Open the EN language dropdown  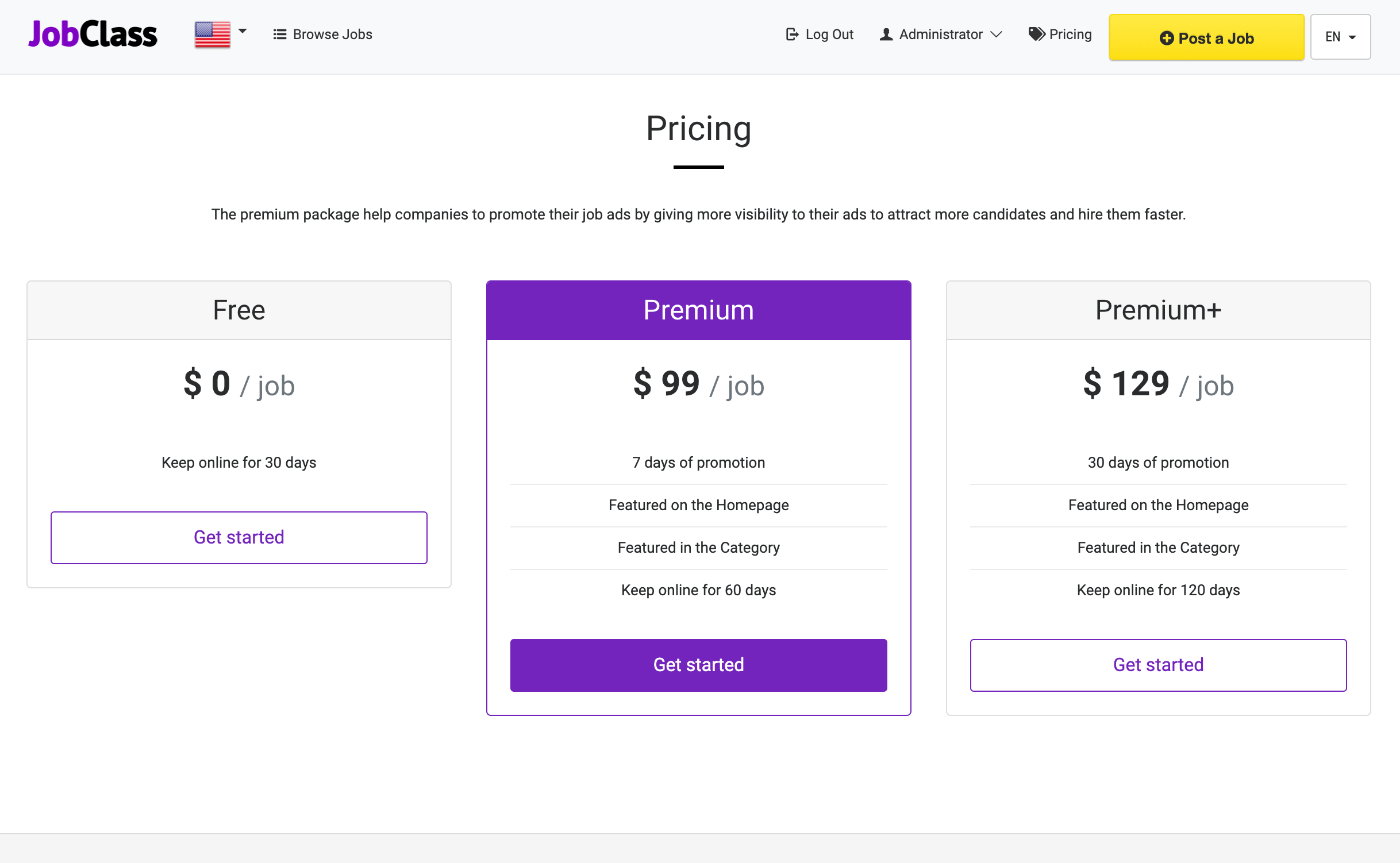[1340, 37]
